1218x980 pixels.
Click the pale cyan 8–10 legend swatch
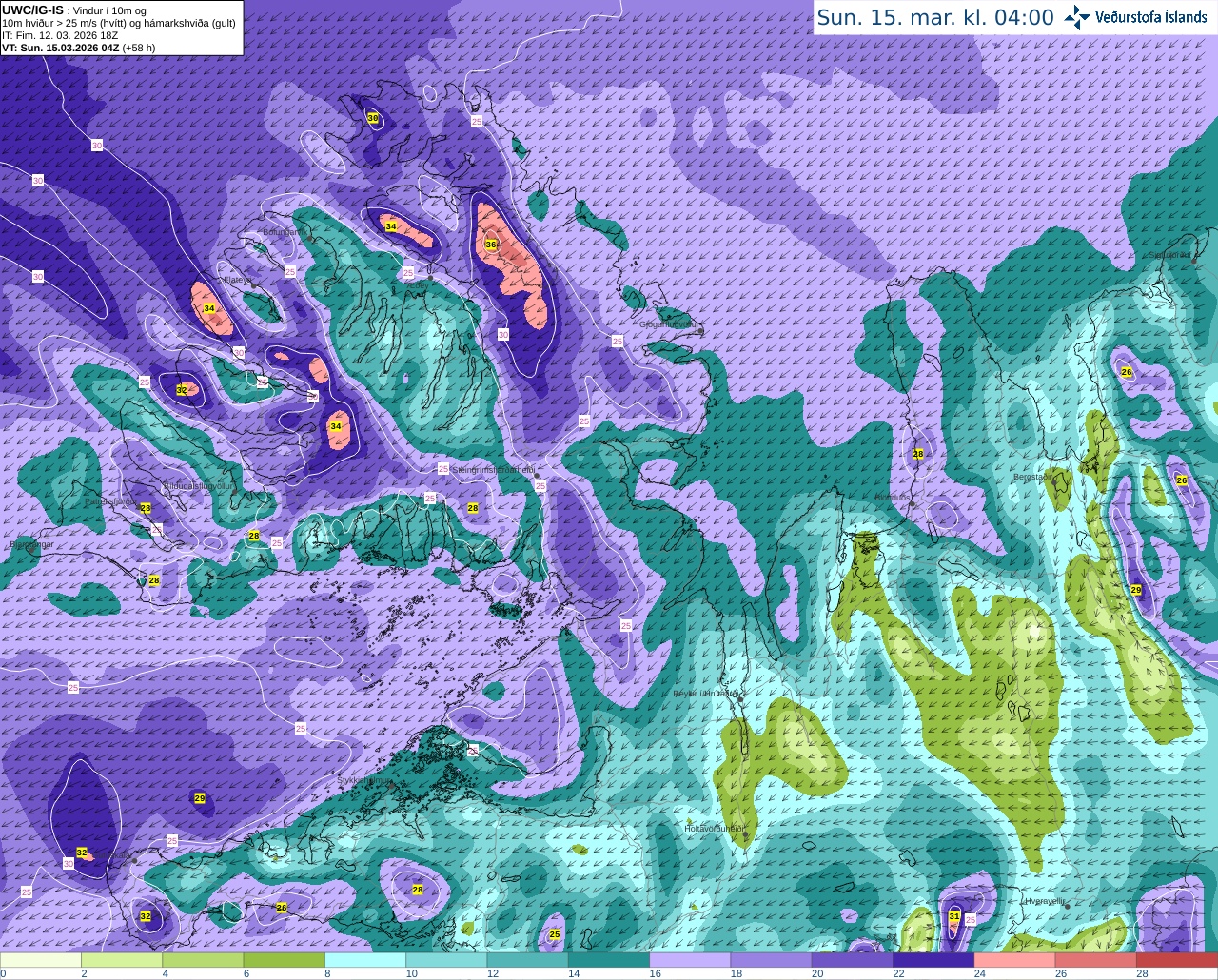(365, 959)
